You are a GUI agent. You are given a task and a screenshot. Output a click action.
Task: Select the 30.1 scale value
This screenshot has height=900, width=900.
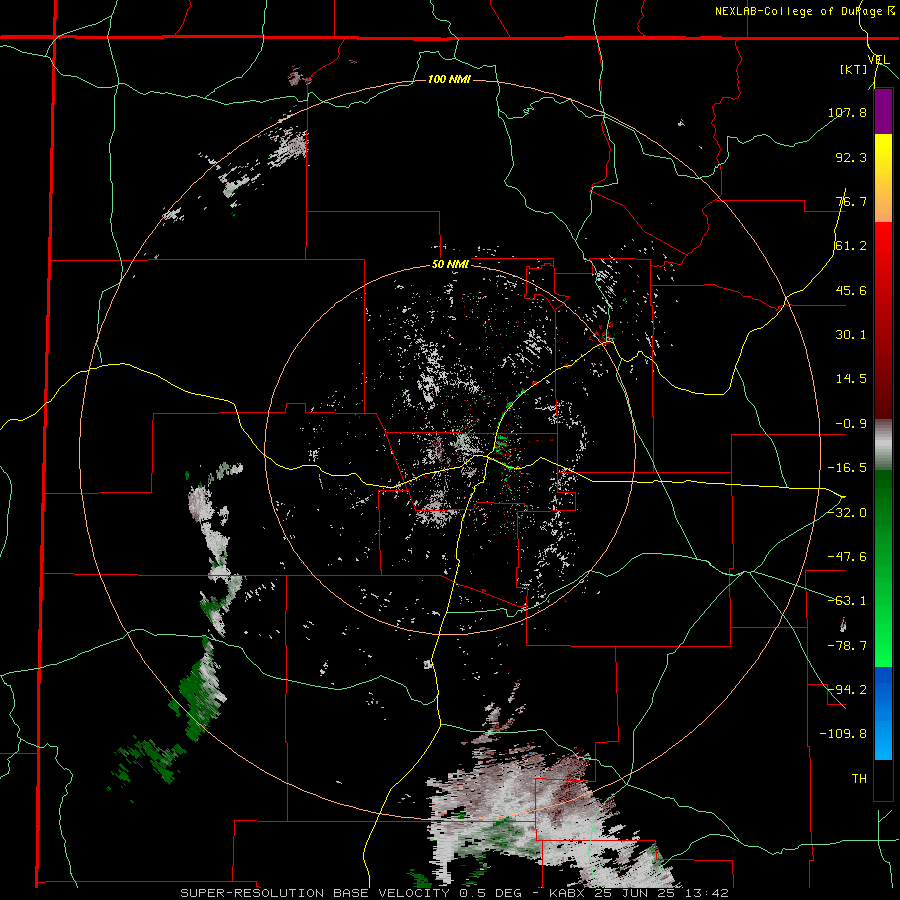[851, 335]
